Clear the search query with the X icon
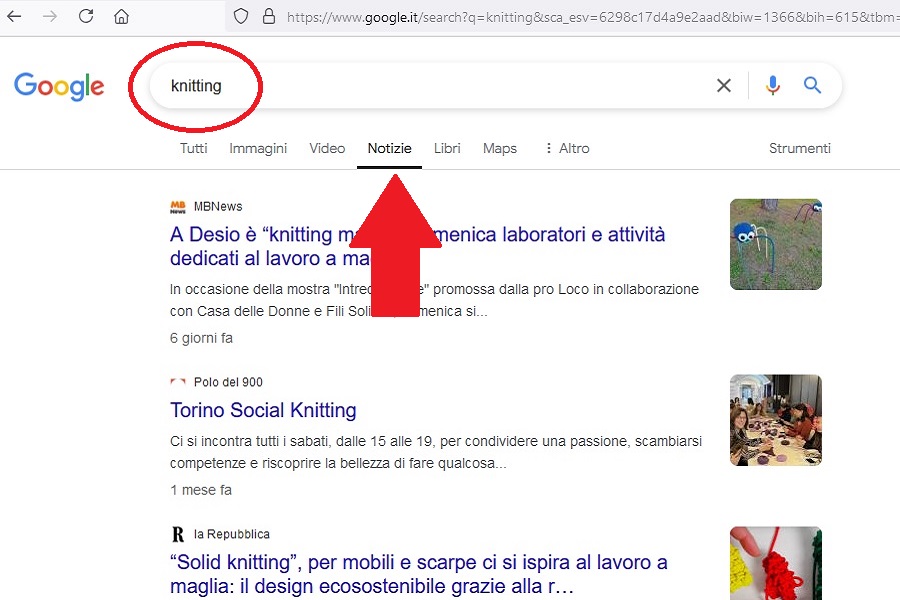The height and width of the screenshot is (600, 900). 724,85
